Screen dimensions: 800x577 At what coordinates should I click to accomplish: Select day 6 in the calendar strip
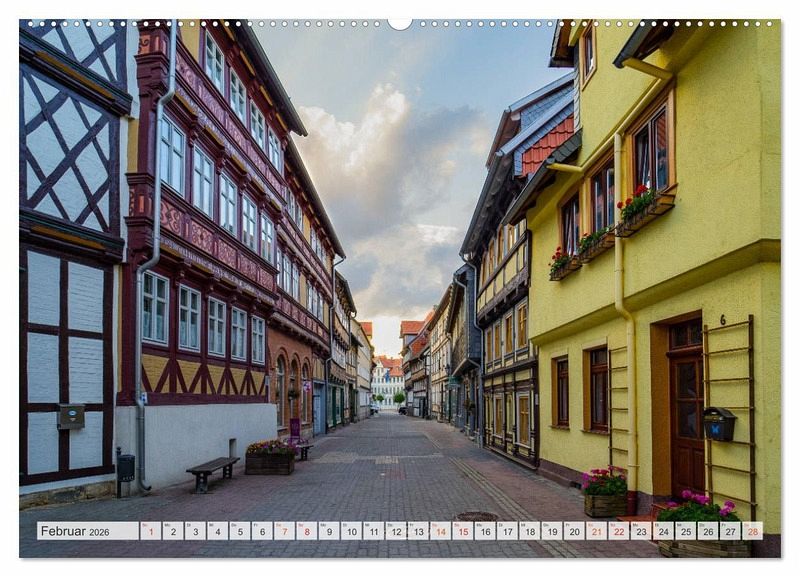click(x=262, y=531)
